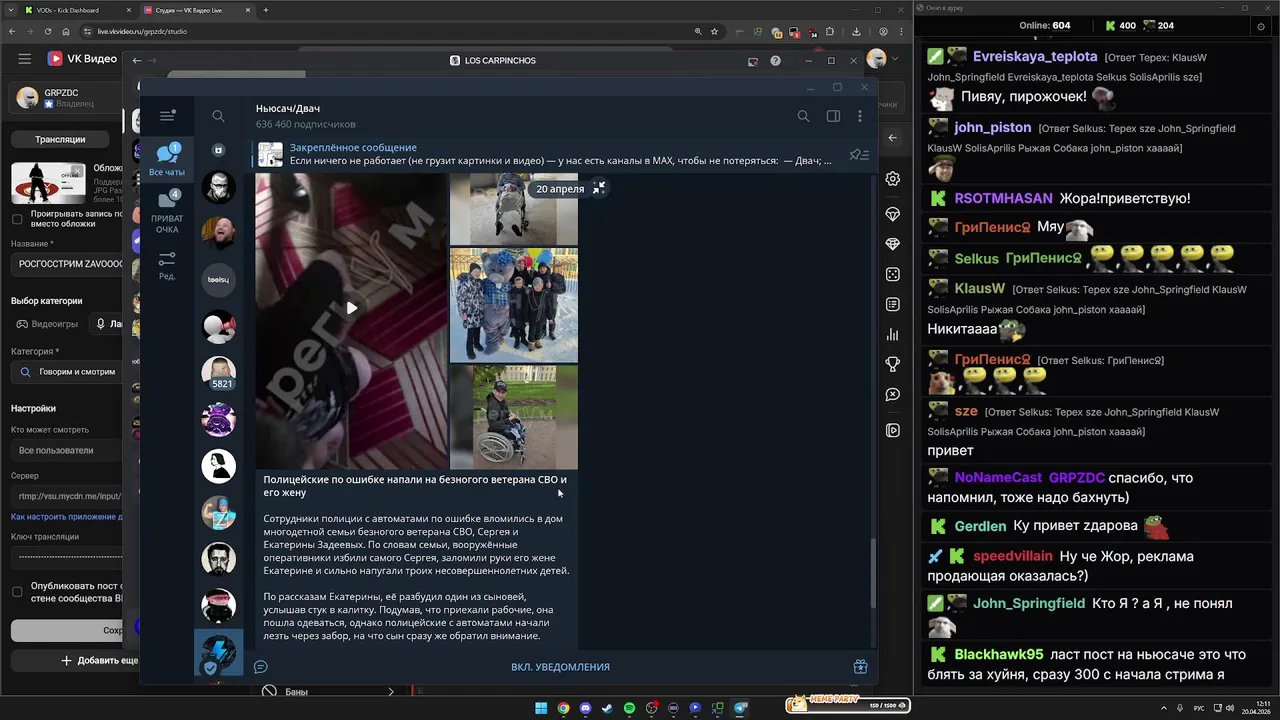Open help icon in LOS CARPINCHOS titlebar
Viewport: 1280px width, 720px height.
[x=775, y=61]
